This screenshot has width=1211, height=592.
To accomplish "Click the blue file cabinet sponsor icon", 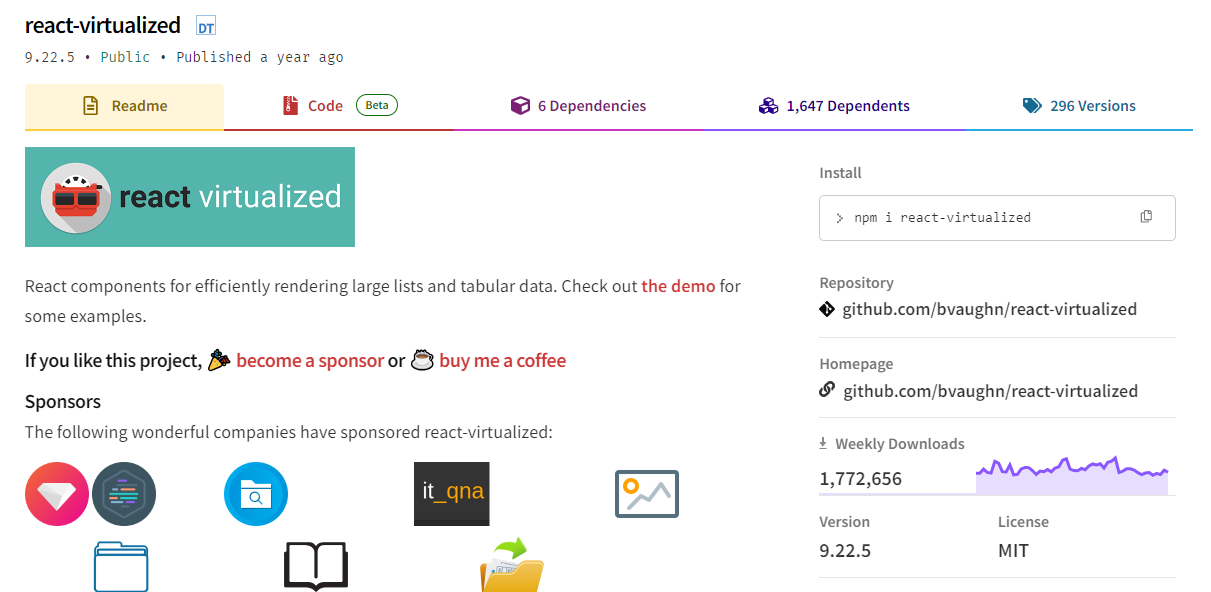I will click(121, 567).
